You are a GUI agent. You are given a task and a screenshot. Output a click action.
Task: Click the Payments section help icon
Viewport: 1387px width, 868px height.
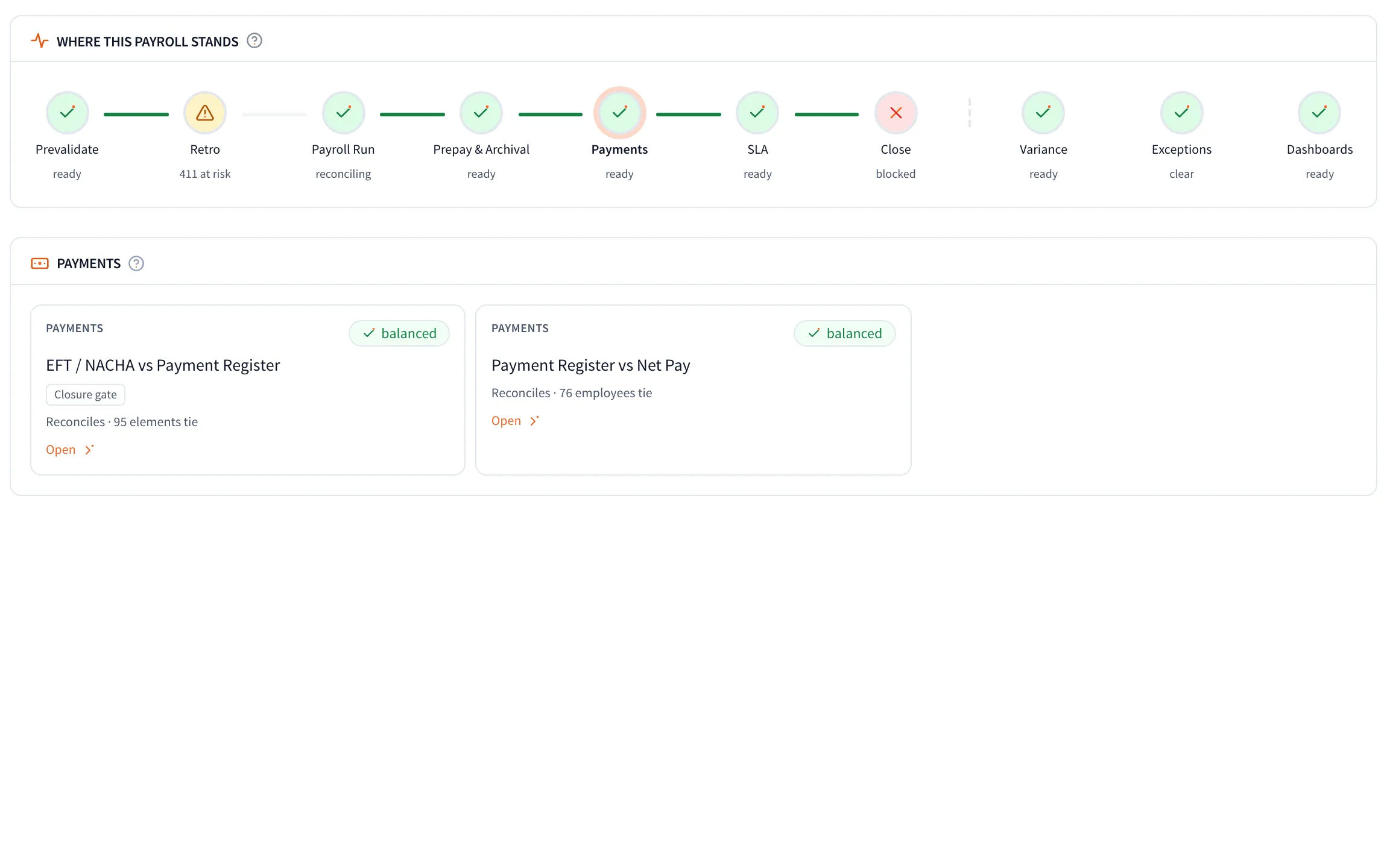click(x=136, y=263)
